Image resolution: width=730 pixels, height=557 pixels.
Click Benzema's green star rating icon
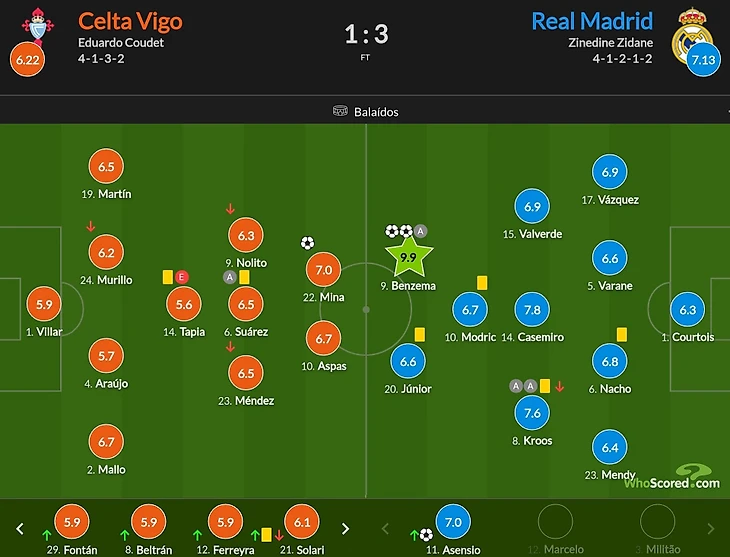click(x=409, y=257)
